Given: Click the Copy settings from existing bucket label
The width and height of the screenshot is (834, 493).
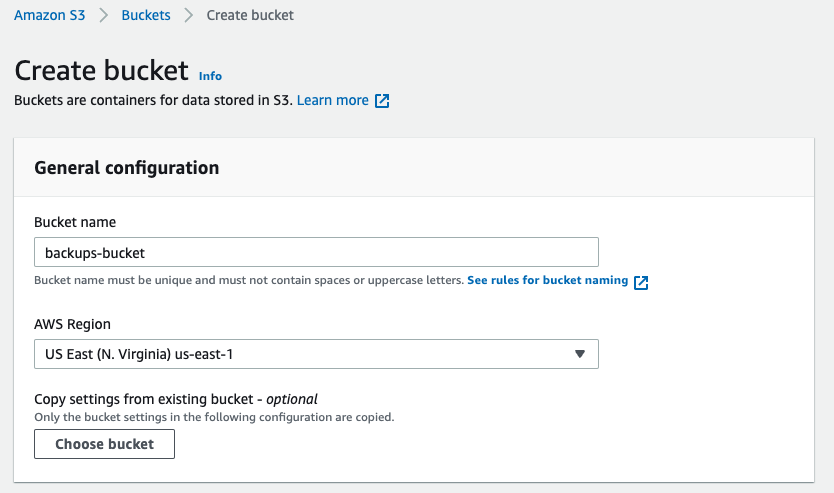Looking at the screenshot, I should [175, 399].
